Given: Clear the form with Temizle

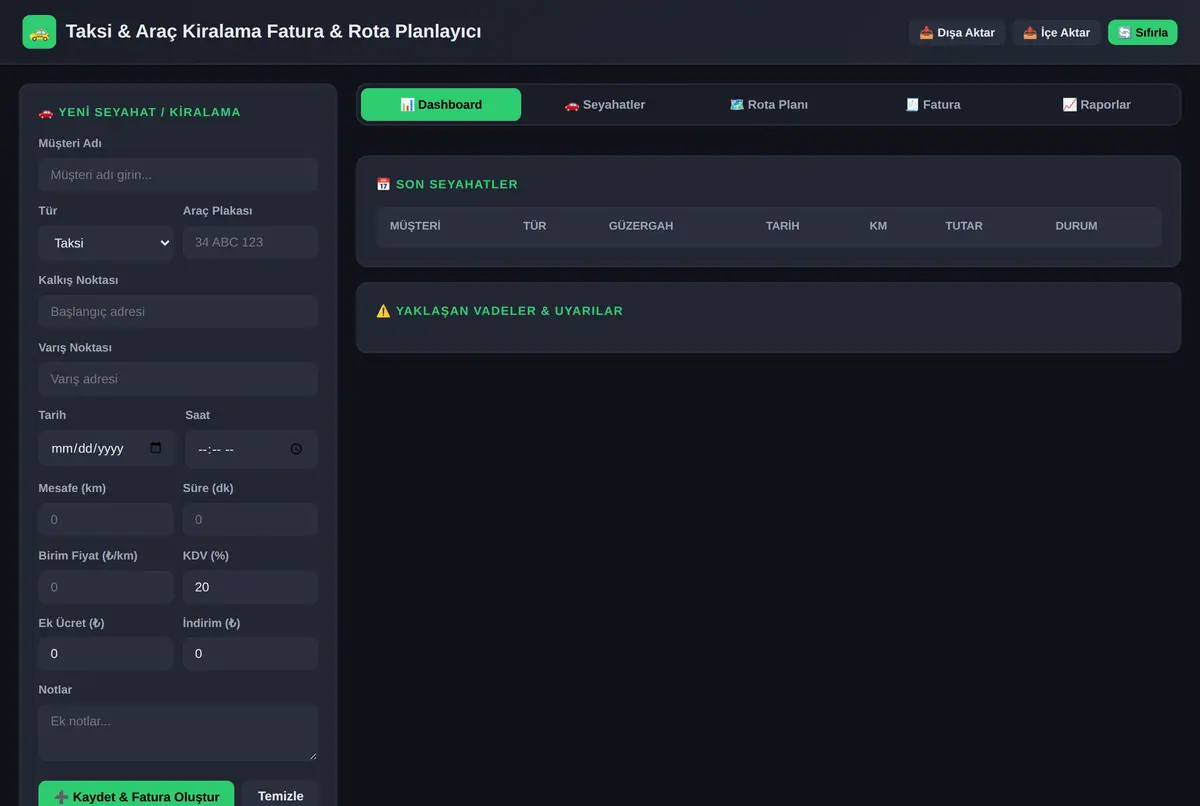Looking at the screenshot, I should pos(281,796).
